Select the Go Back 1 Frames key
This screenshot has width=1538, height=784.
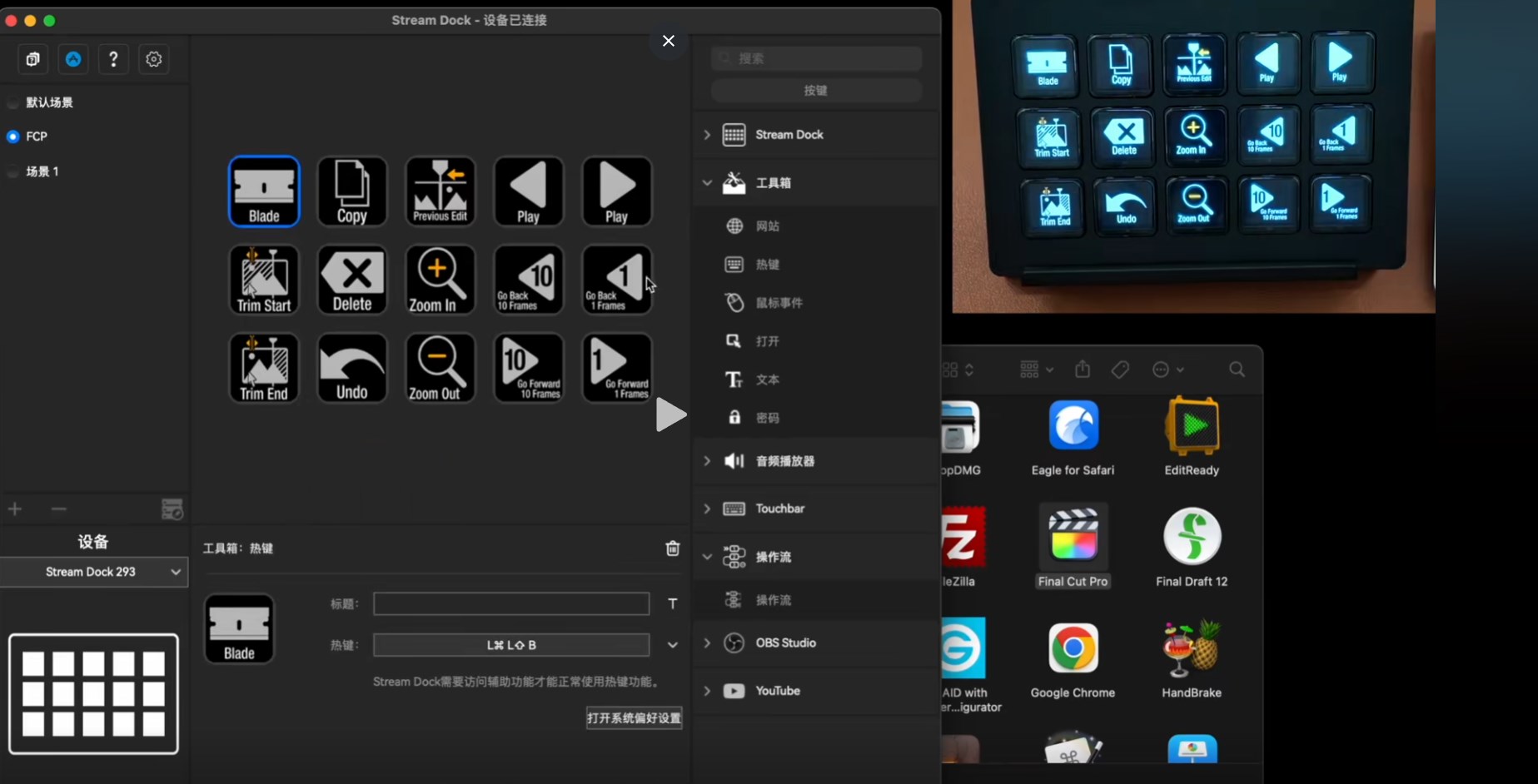pos(617,280)
